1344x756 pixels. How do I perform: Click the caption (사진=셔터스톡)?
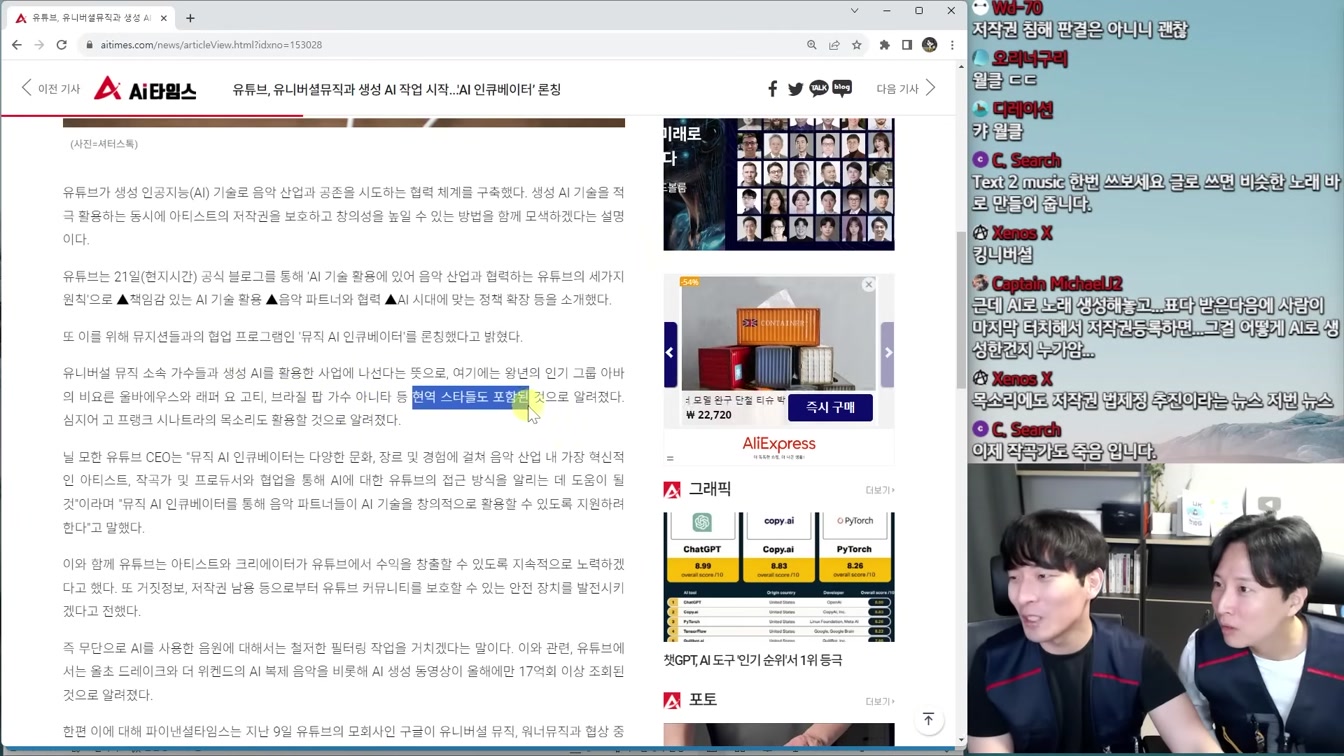[104, 144]
